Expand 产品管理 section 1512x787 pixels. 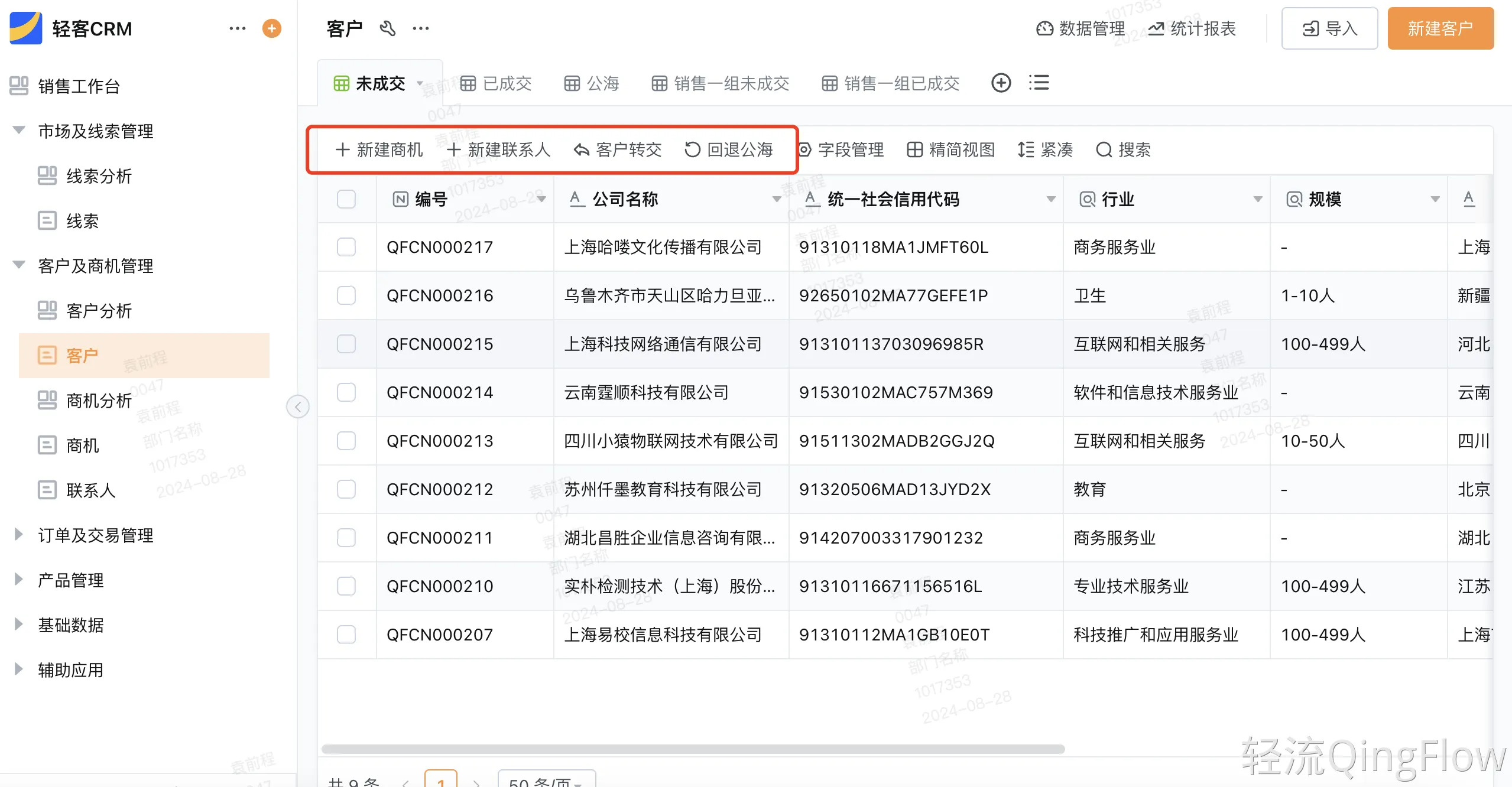point(19,580)
